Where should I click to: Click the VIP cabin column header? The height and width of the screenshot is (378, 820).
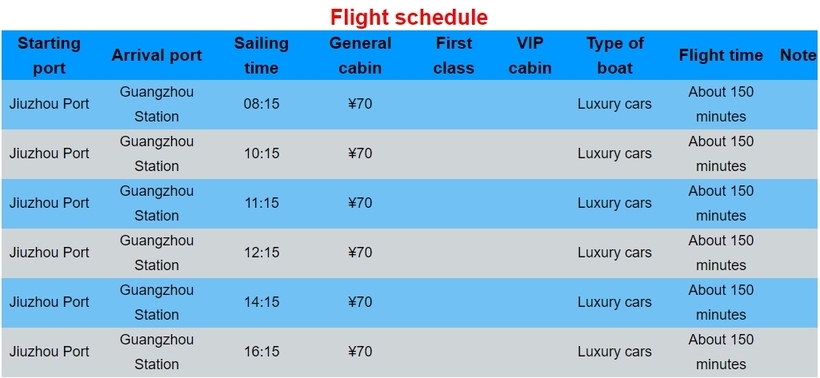click(x=530, y=55)
